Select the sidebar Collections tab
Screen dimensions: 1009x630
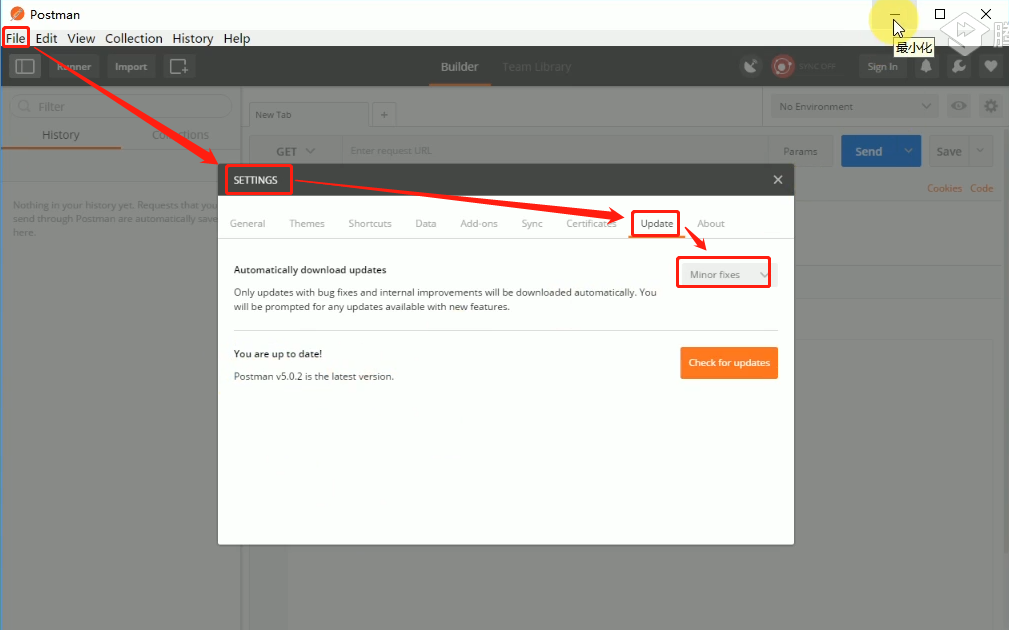[x=181, y=134]
